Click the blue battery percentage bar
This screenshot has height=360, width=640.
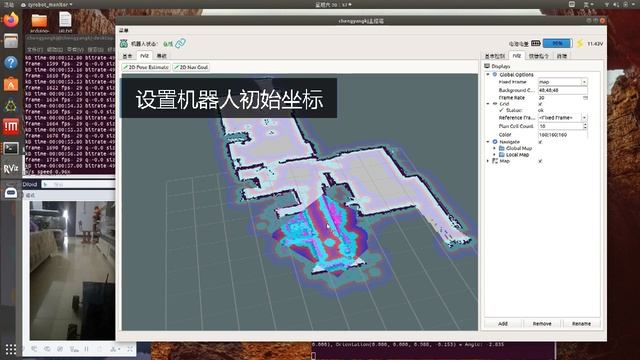coord(557,43)
